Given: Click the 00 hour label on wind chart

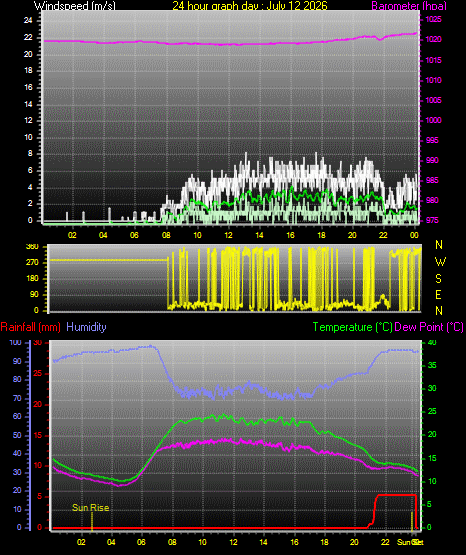Looking at the screenshot, I should click(414, 235).
